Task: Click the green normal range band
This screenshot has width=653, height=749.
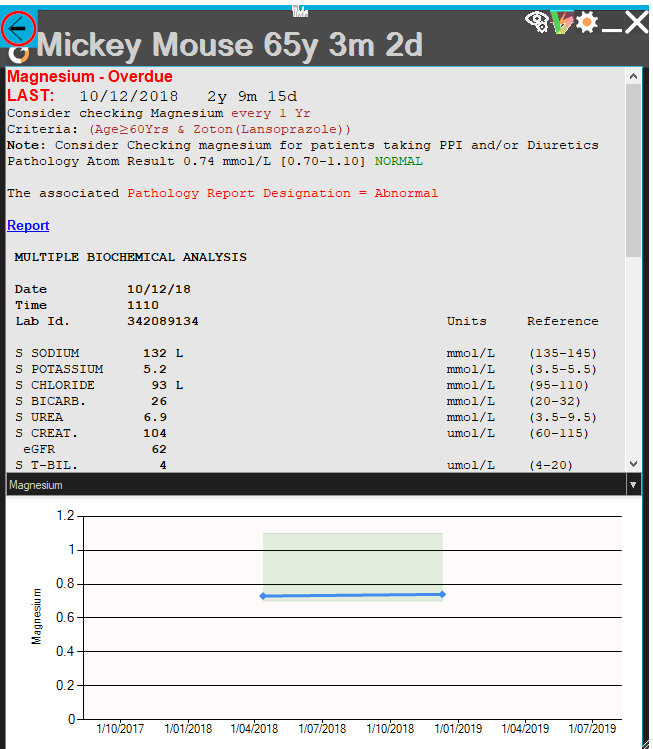Action: 352,560
